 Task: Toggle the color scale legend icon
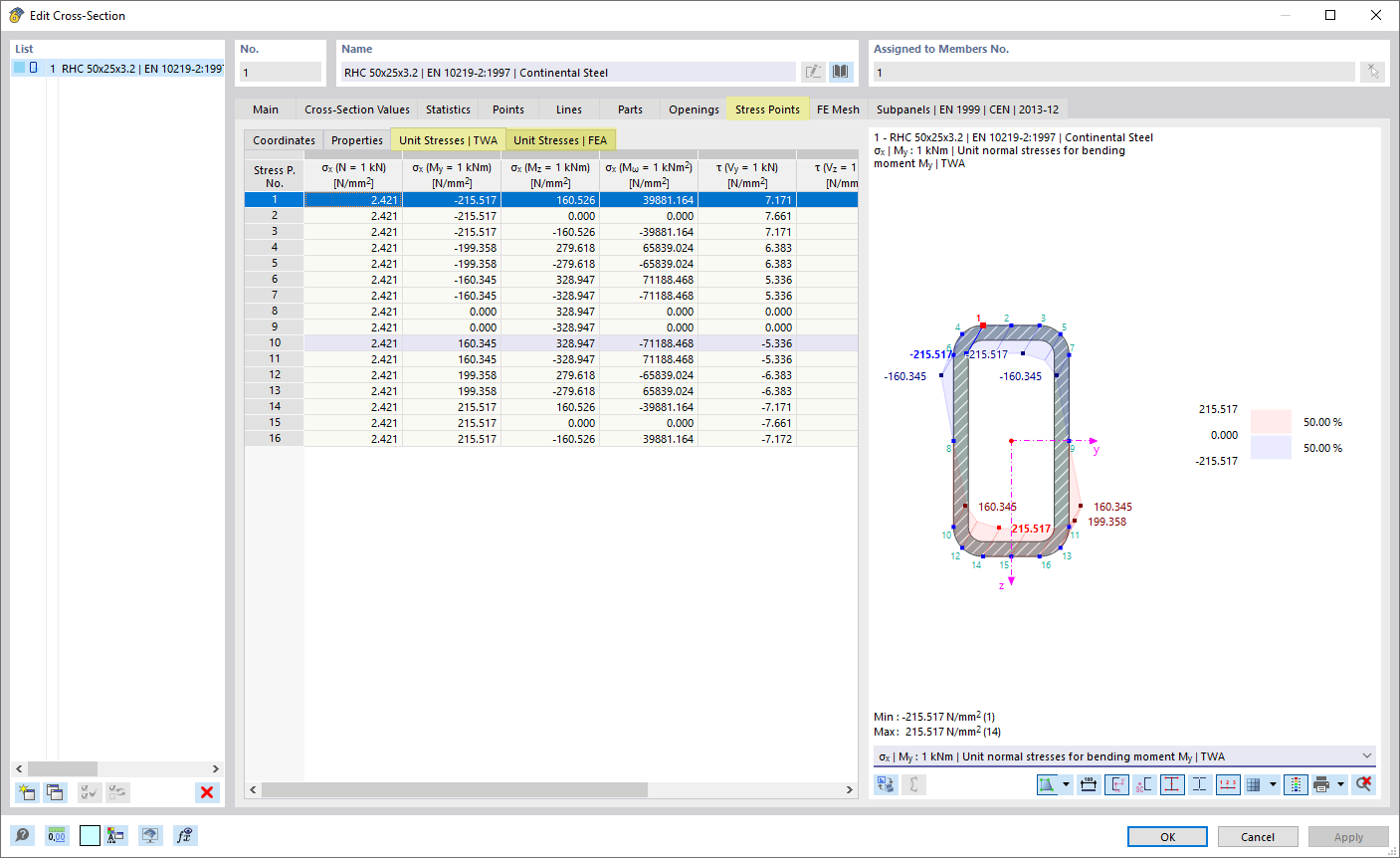(1296, 784)
